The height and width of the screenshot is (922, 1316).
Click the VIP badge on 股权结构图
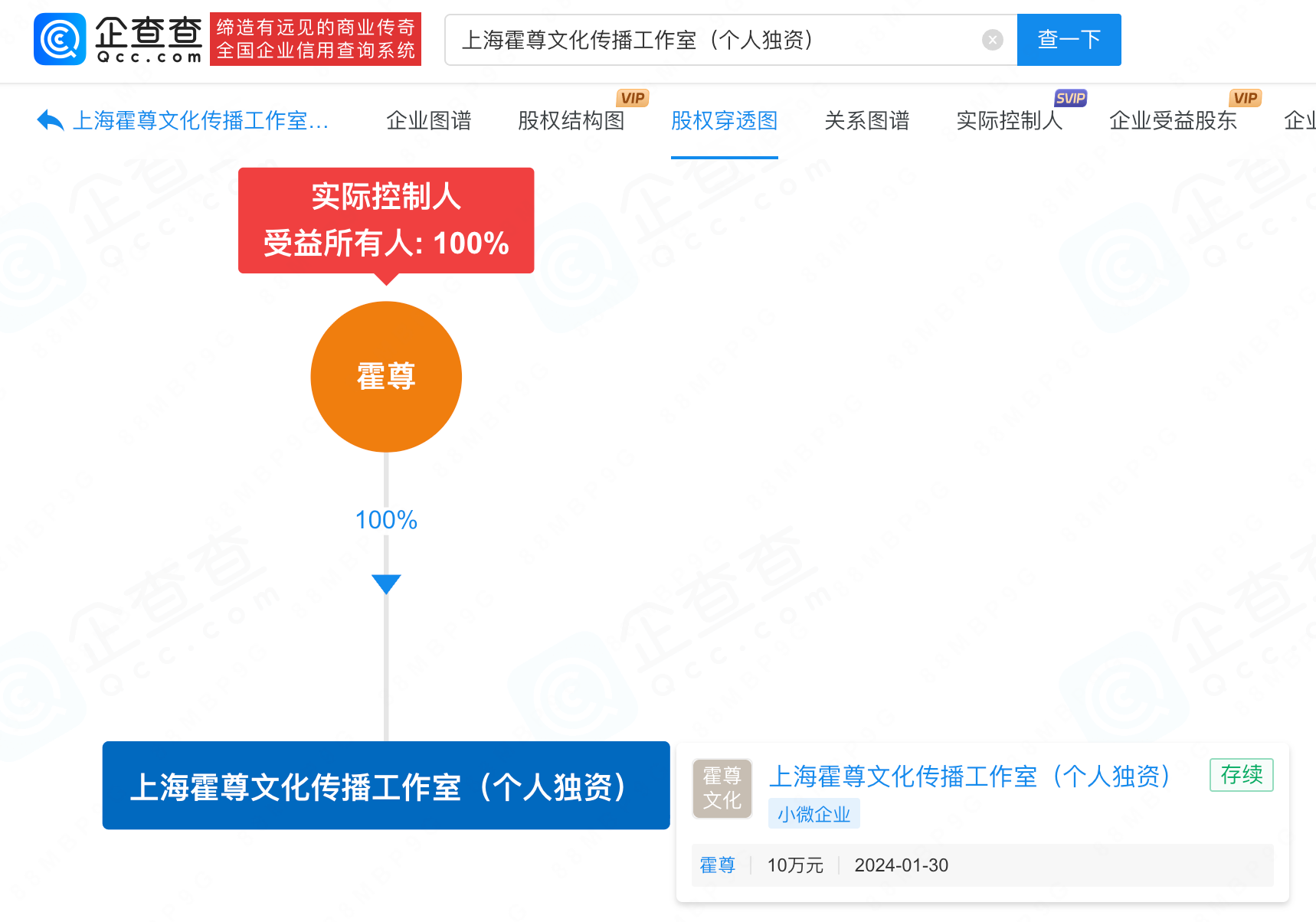pyautogui.click(x=632, y=98)
